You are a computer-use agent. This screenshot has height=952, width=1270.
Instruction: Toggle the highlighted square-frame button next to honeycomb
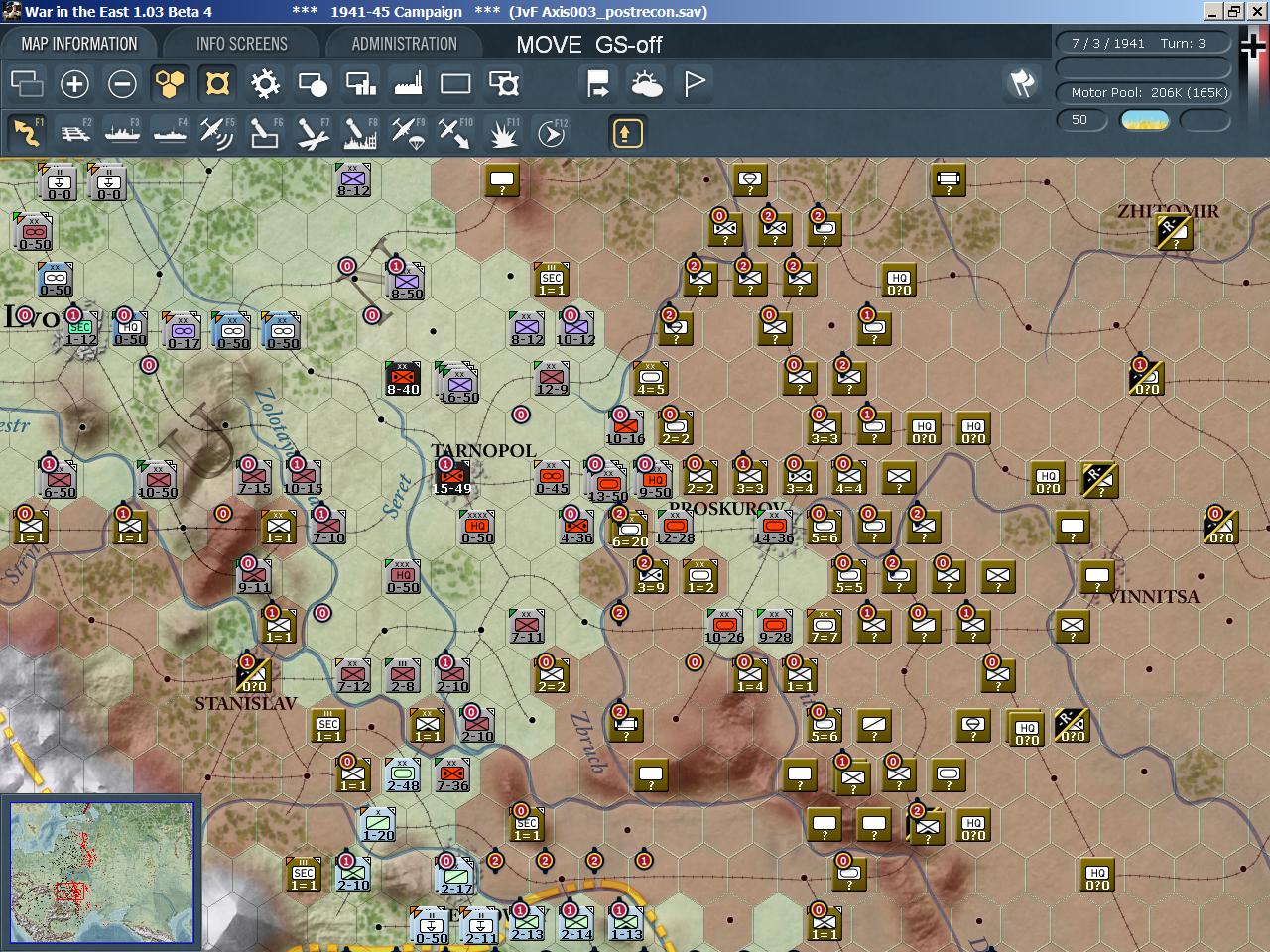[x=217, y=84]
